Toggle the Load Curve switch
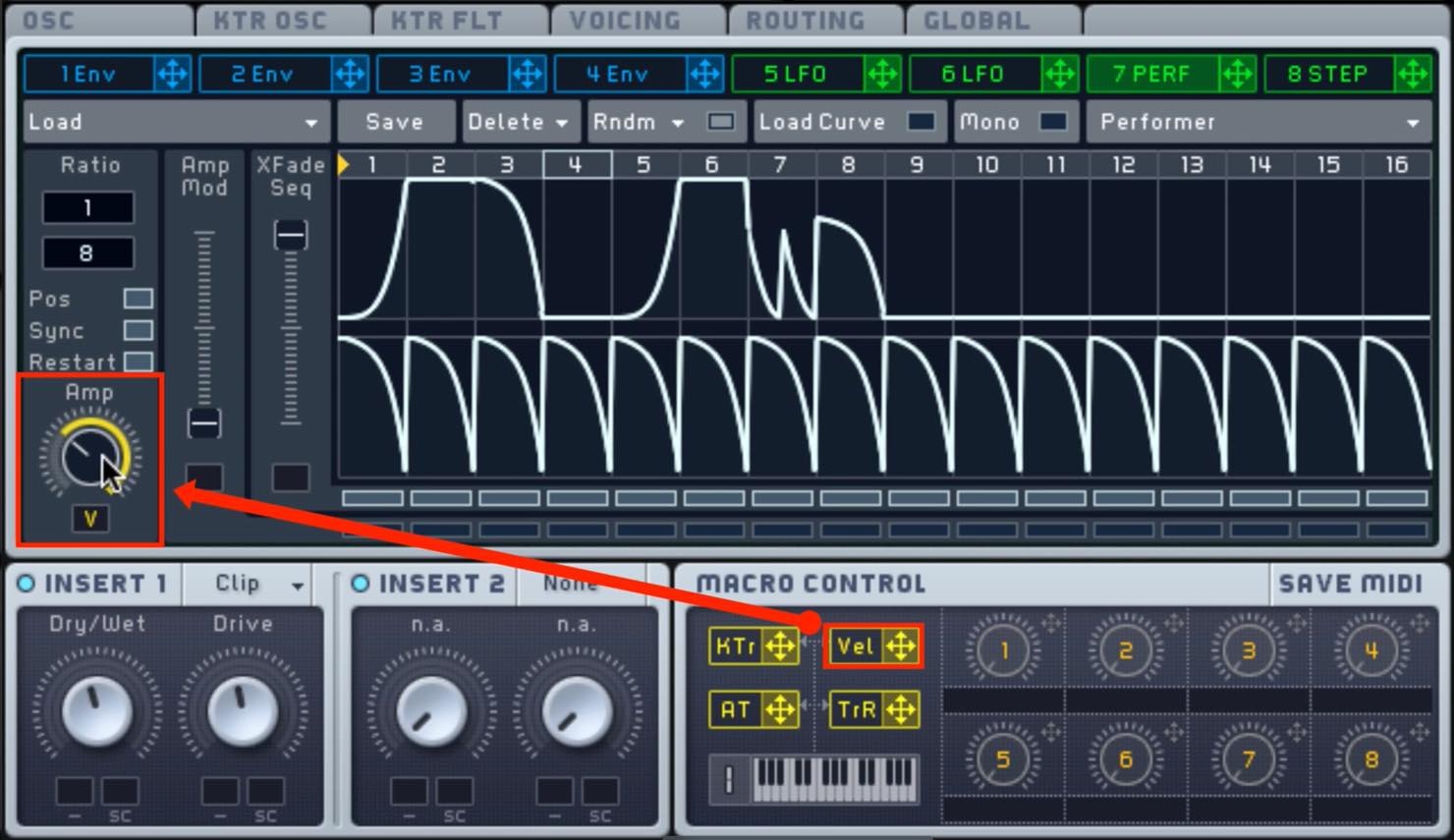The image size is (1454, 840). pos(921,122)
